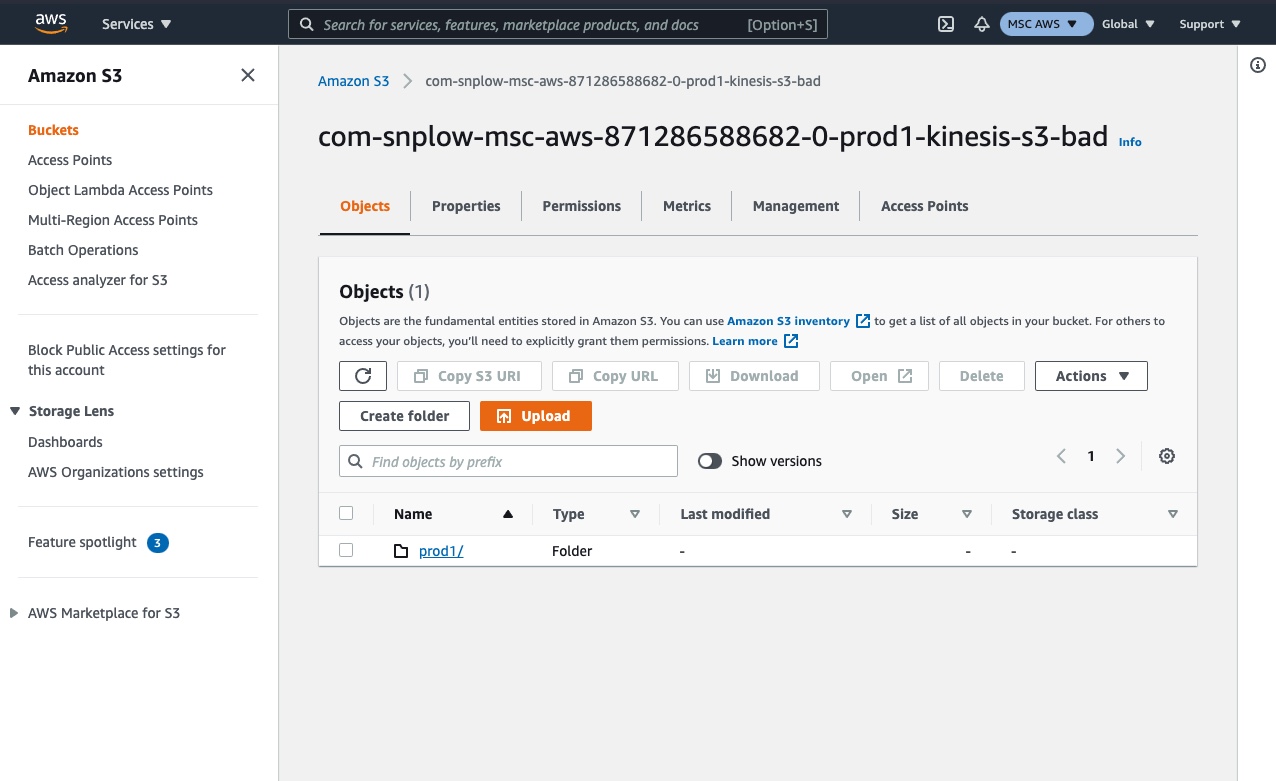Click the refresh objects button
This screenshot has height=781, width=1276.
click(x=363, y=376)
